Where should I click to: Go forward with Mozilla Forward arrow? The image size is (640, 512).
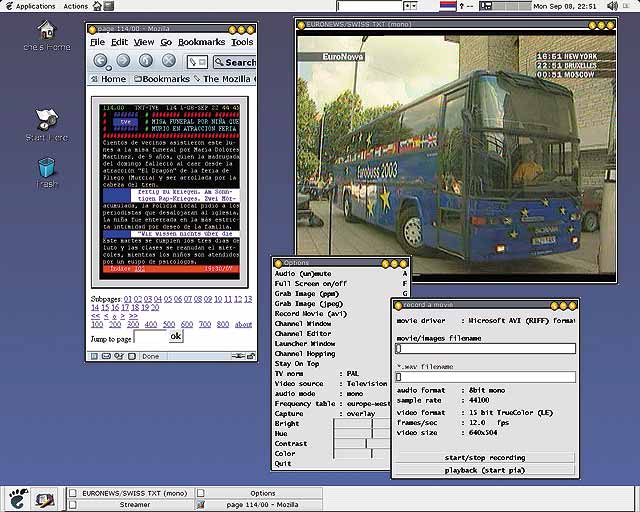click(x=123, y=60)
